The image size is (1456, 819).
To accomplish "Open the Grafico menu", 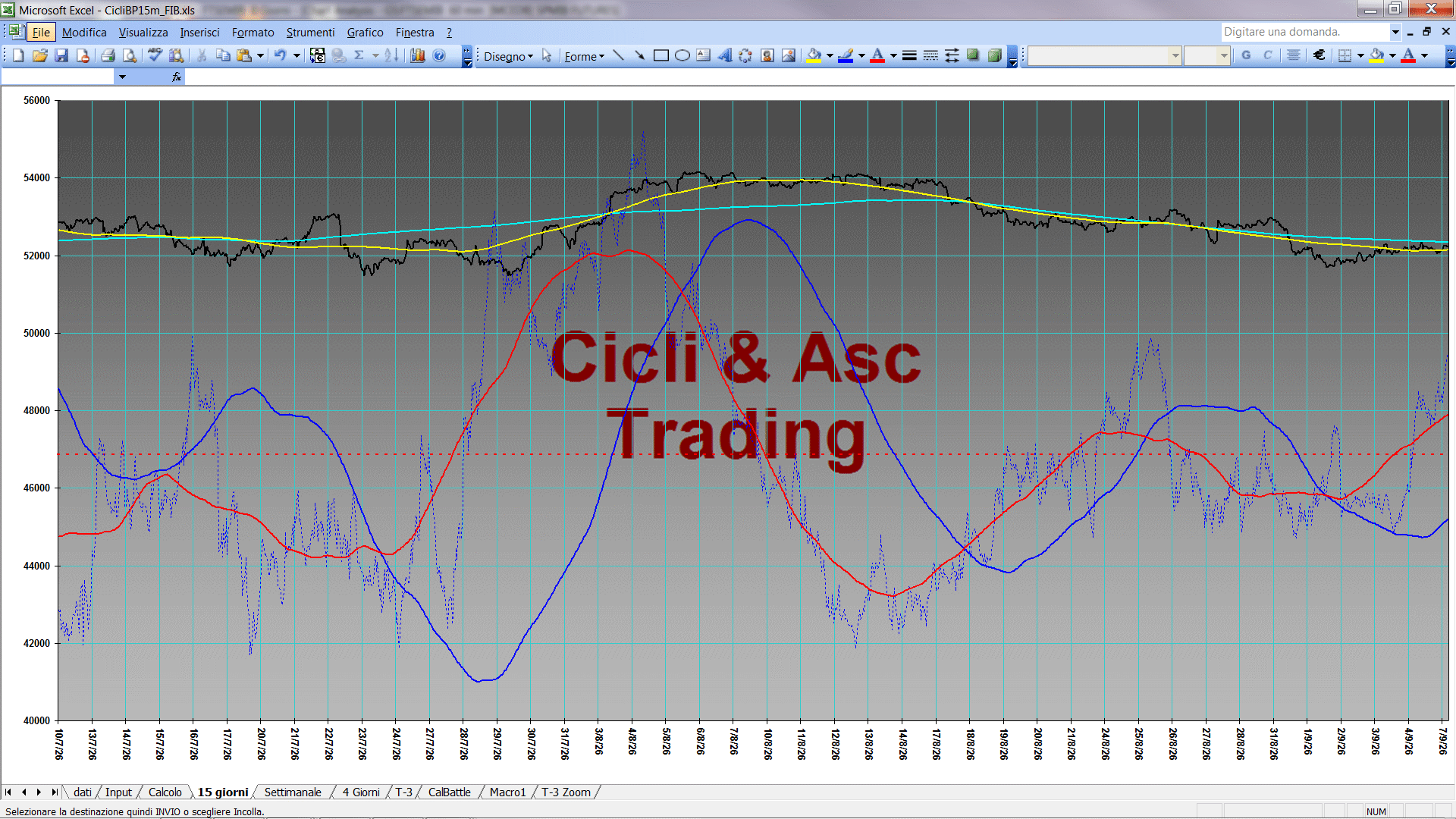I will pos(365,32).
